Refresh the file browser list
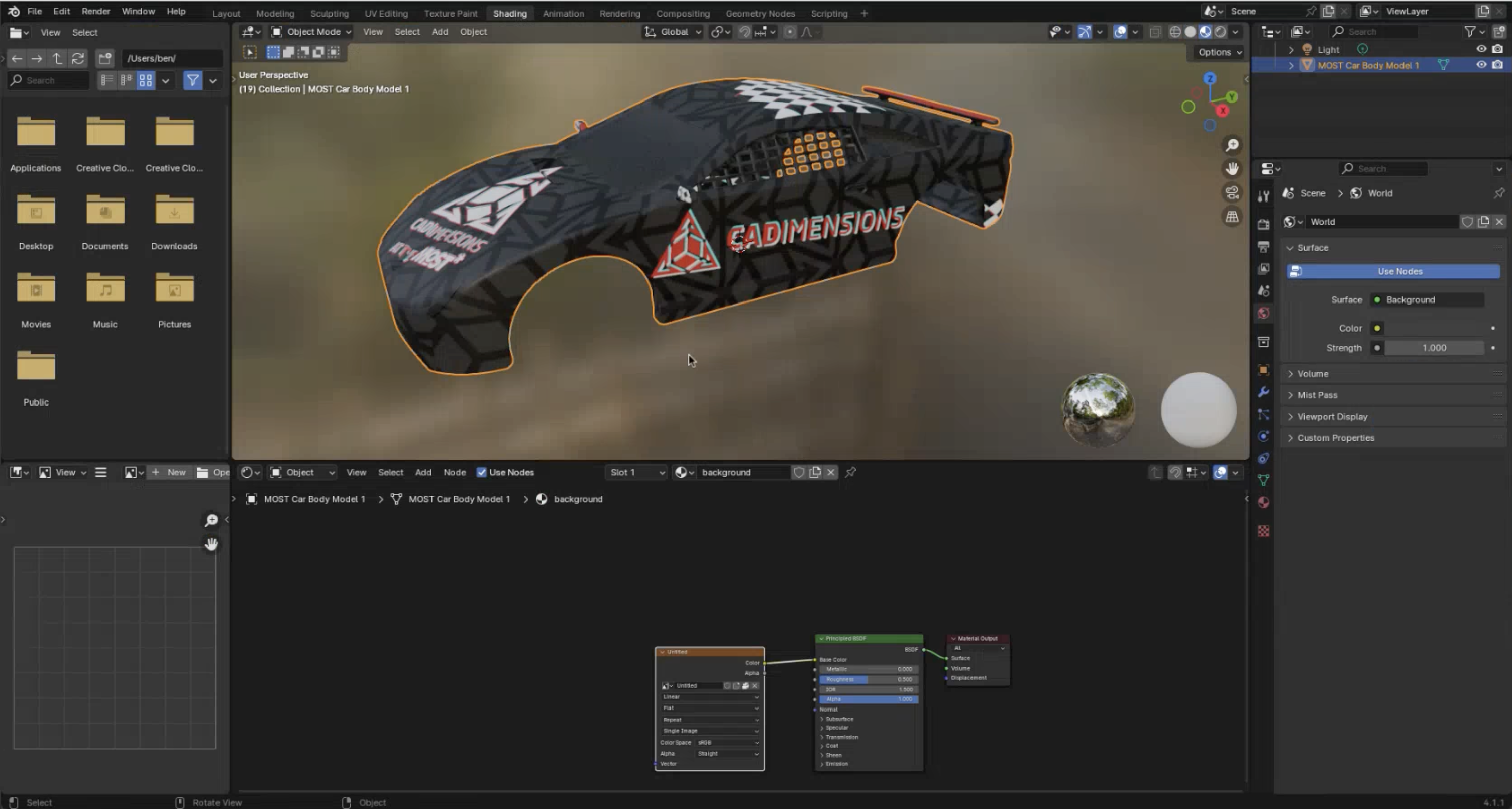 (x=77, y=58)
